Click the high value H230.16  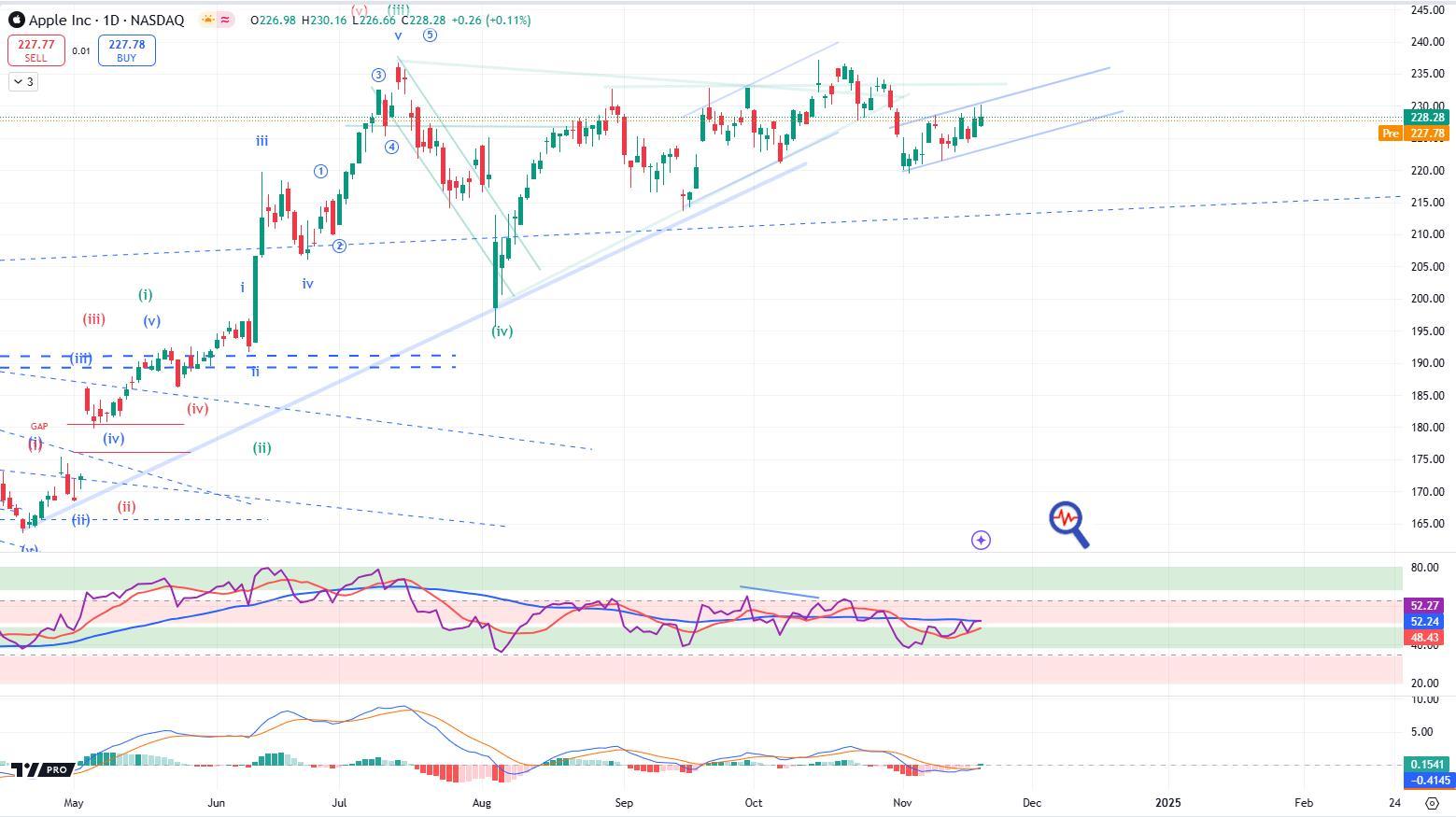pyautogui.click(x=325, y=20)
